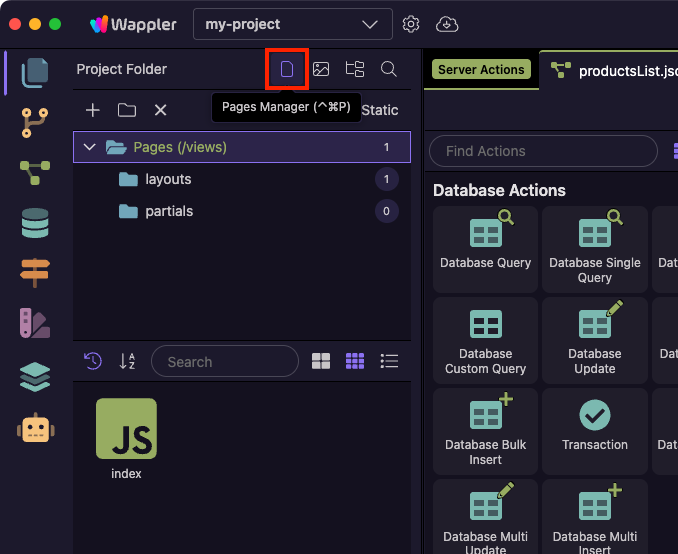The height and width of the screenshot is (554, 678).
Task: Select the layouts folder in the tree
Action: coord(167,179)
